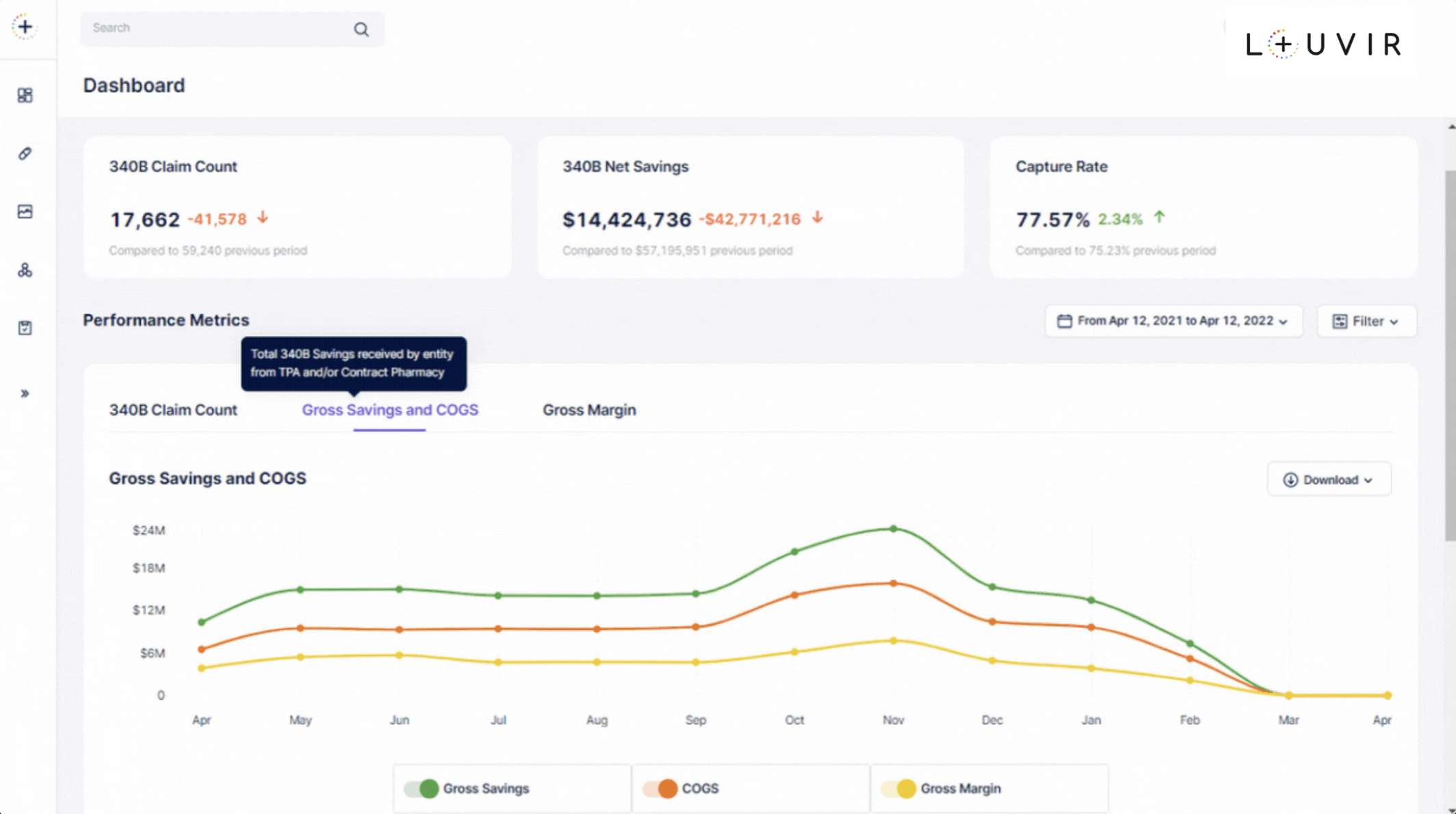Click the three-circles cluster sidebar icon
The image size is (1456, 814).
point(25,270)
